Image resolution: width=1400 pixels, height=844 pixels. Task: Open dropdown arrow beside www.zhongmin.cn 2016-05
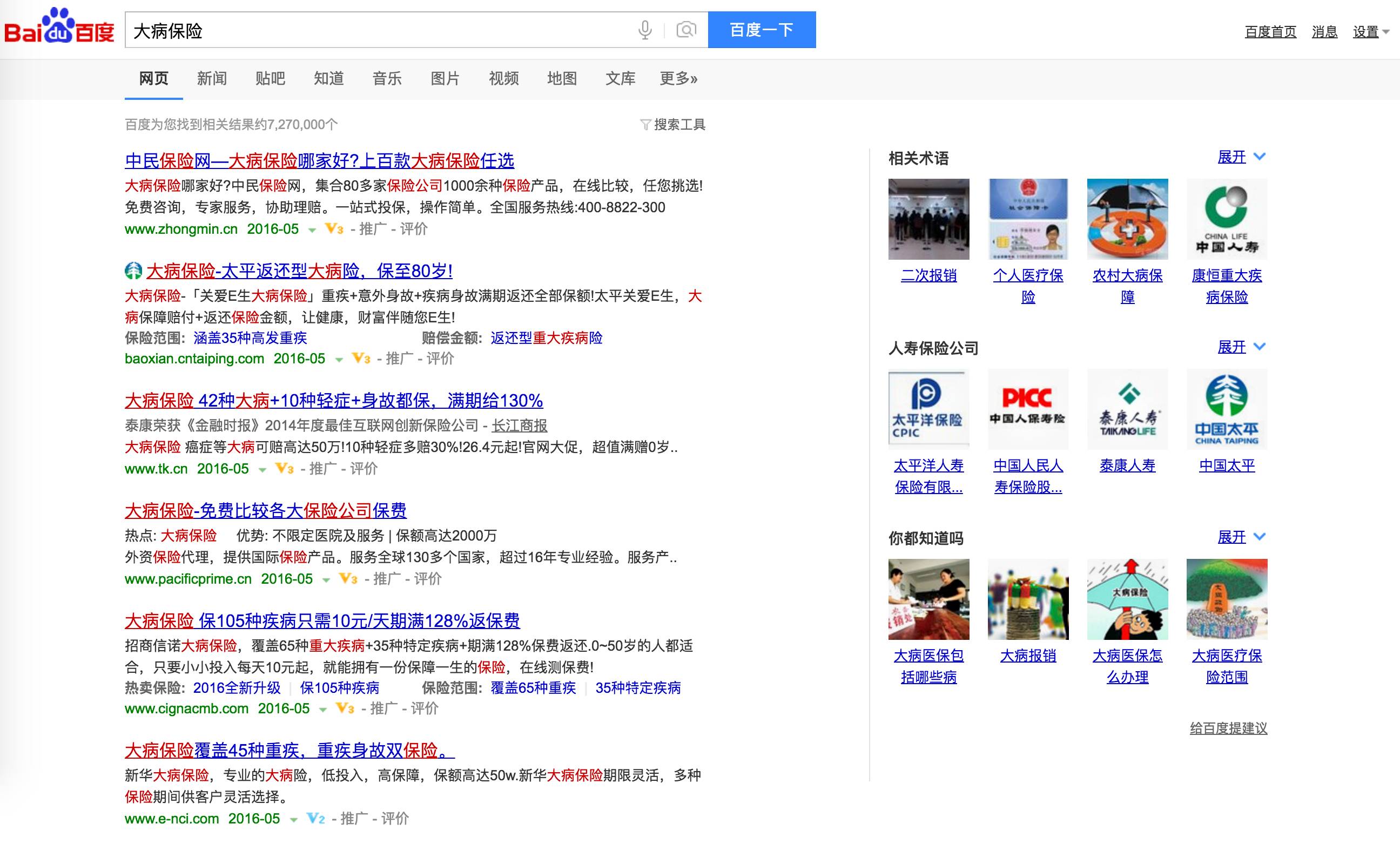pyautogui.click(x=312, y=230)
